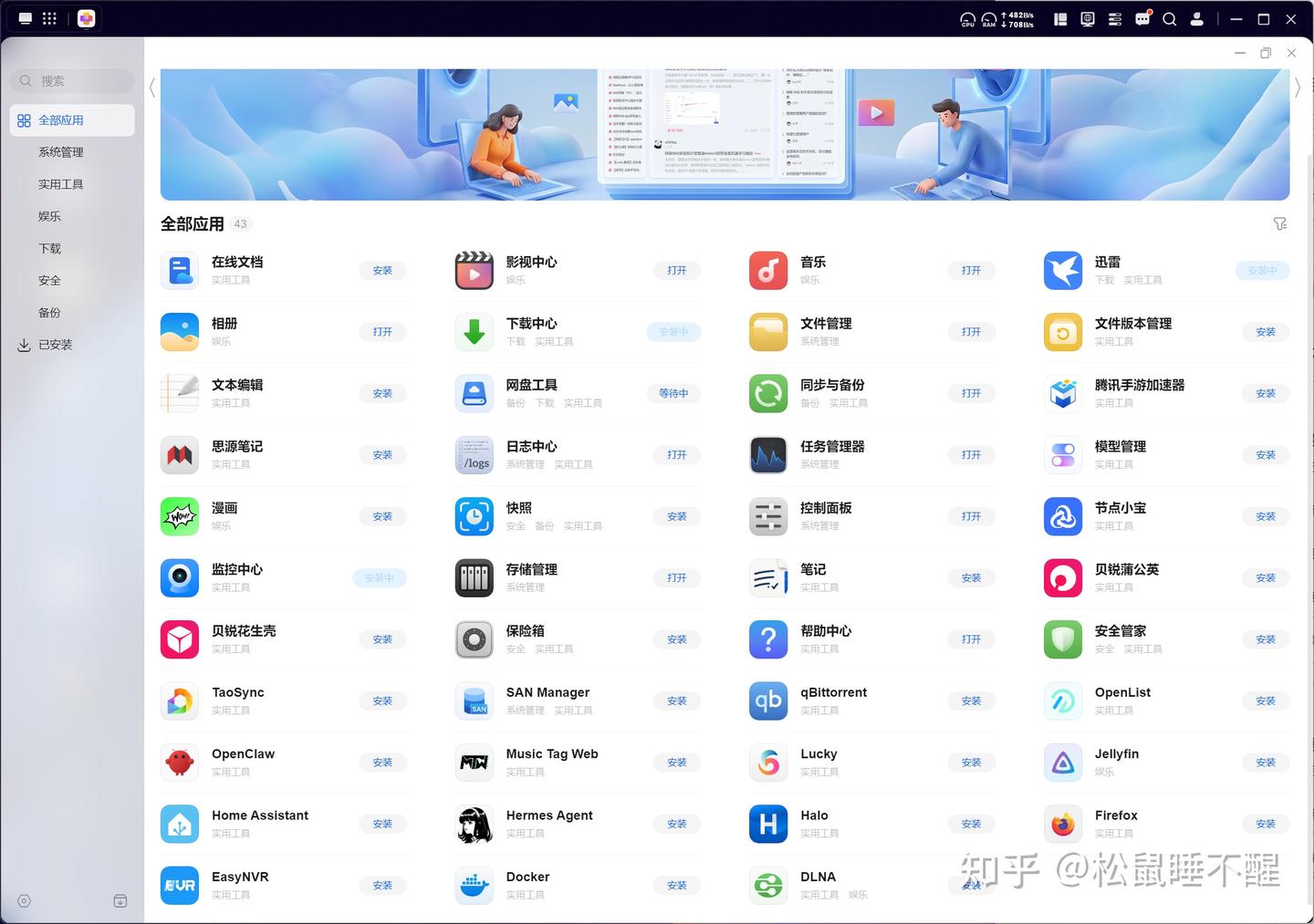Click the 迅雷 bird icon
The width and height of the screenshot is (1314, 924).
(1063, 271)
